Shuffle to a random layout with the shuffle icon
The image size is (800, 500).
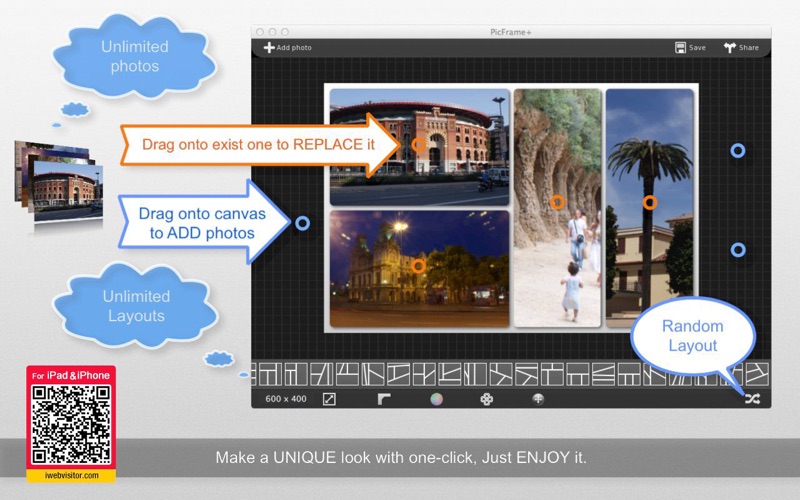coord(753,398)
